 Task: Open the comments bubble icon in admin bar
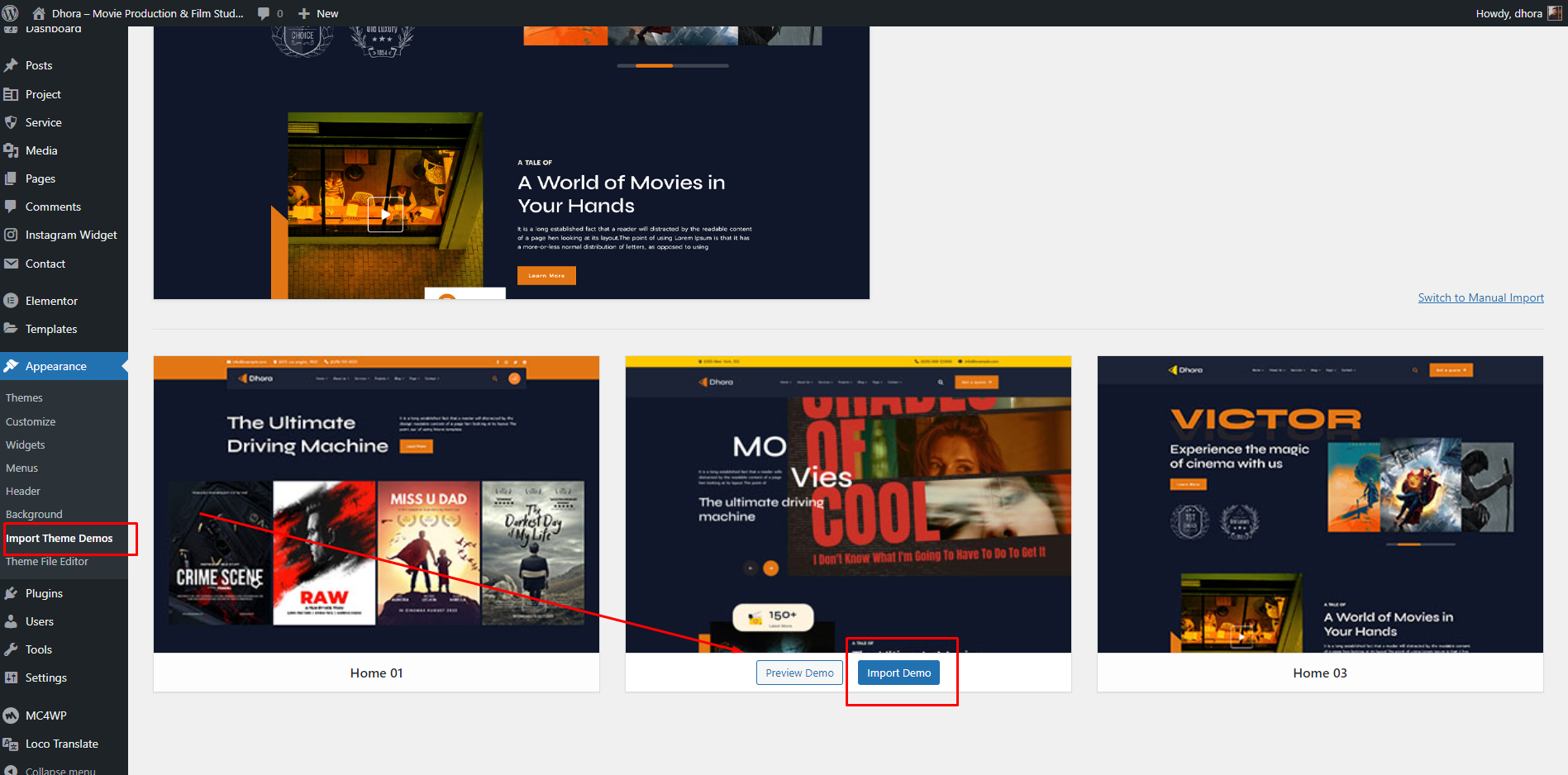tap(264, 13)
